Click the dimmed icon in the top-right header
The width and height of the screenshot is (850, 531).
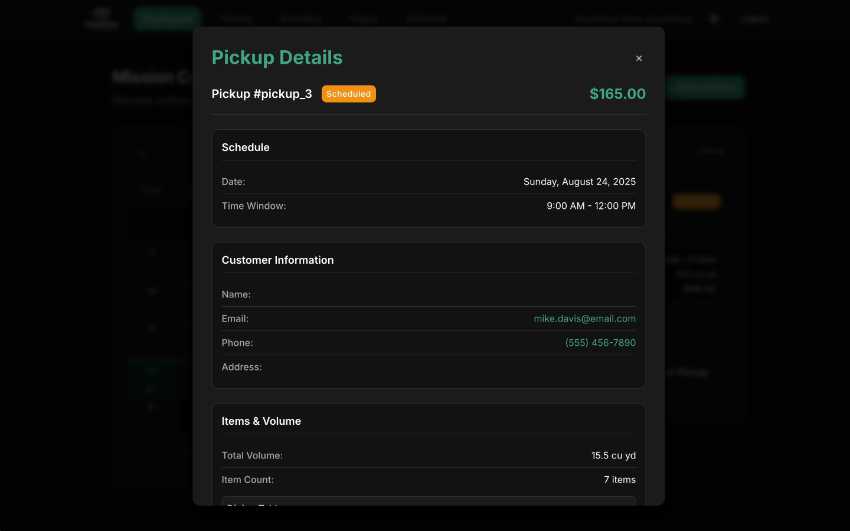pos(714,18)
